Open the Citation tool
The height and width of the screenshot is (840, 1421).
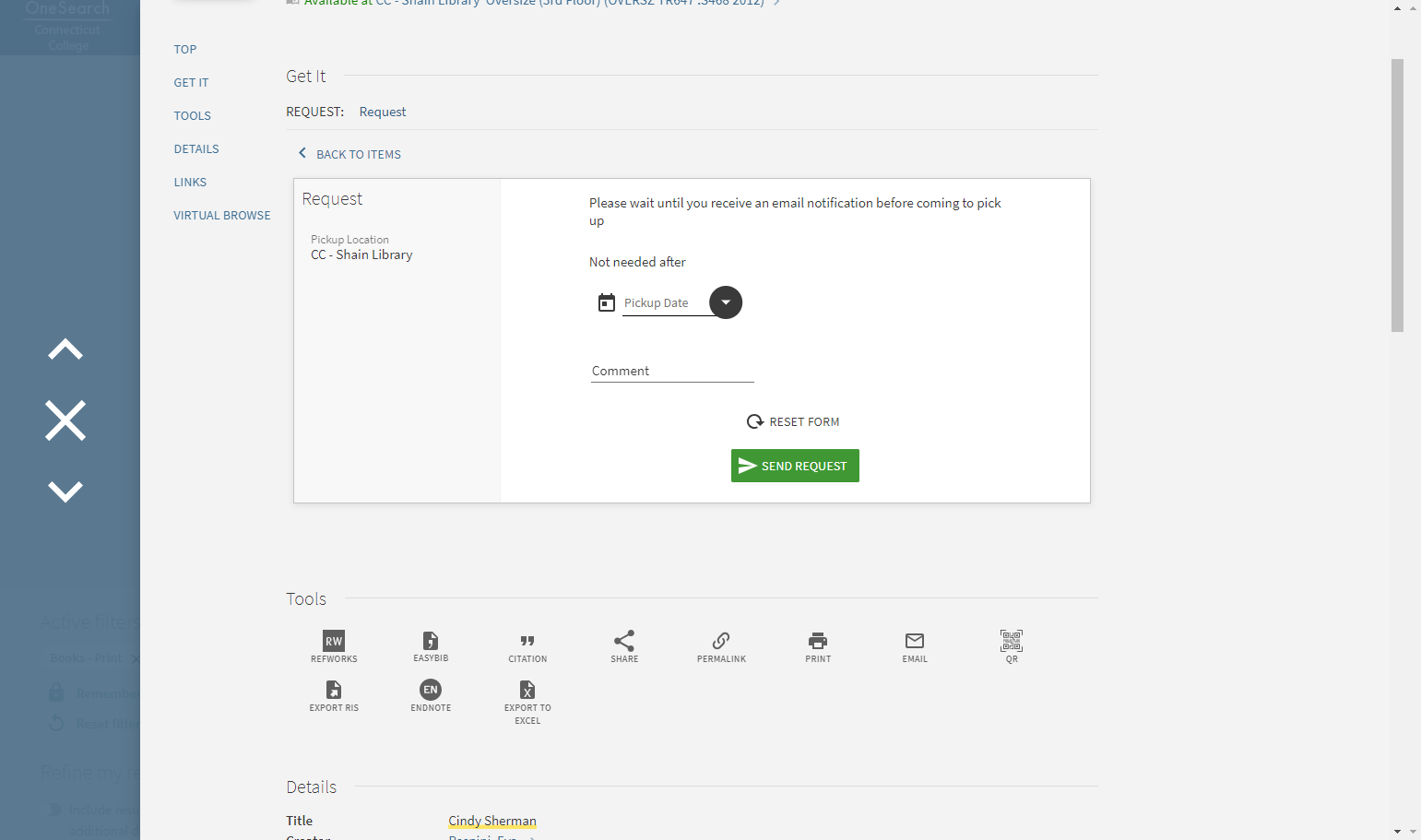point(527,646)
